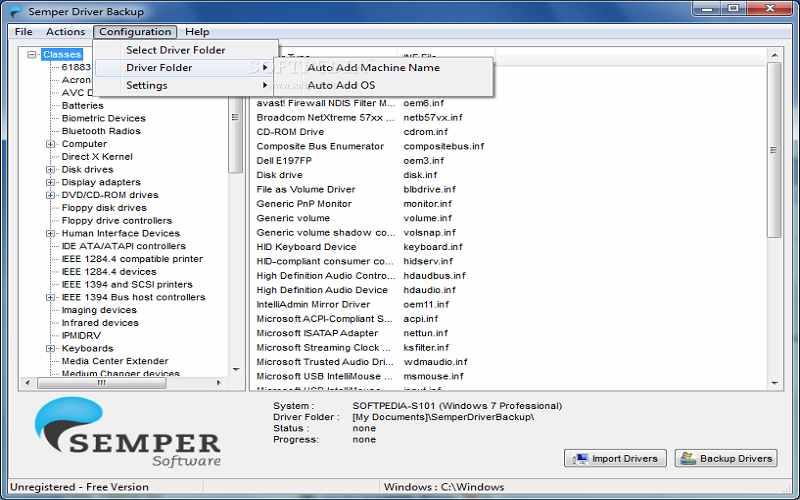Select the CD-ROM Drive row
This screenshot has width=800, height=500.
290,132
